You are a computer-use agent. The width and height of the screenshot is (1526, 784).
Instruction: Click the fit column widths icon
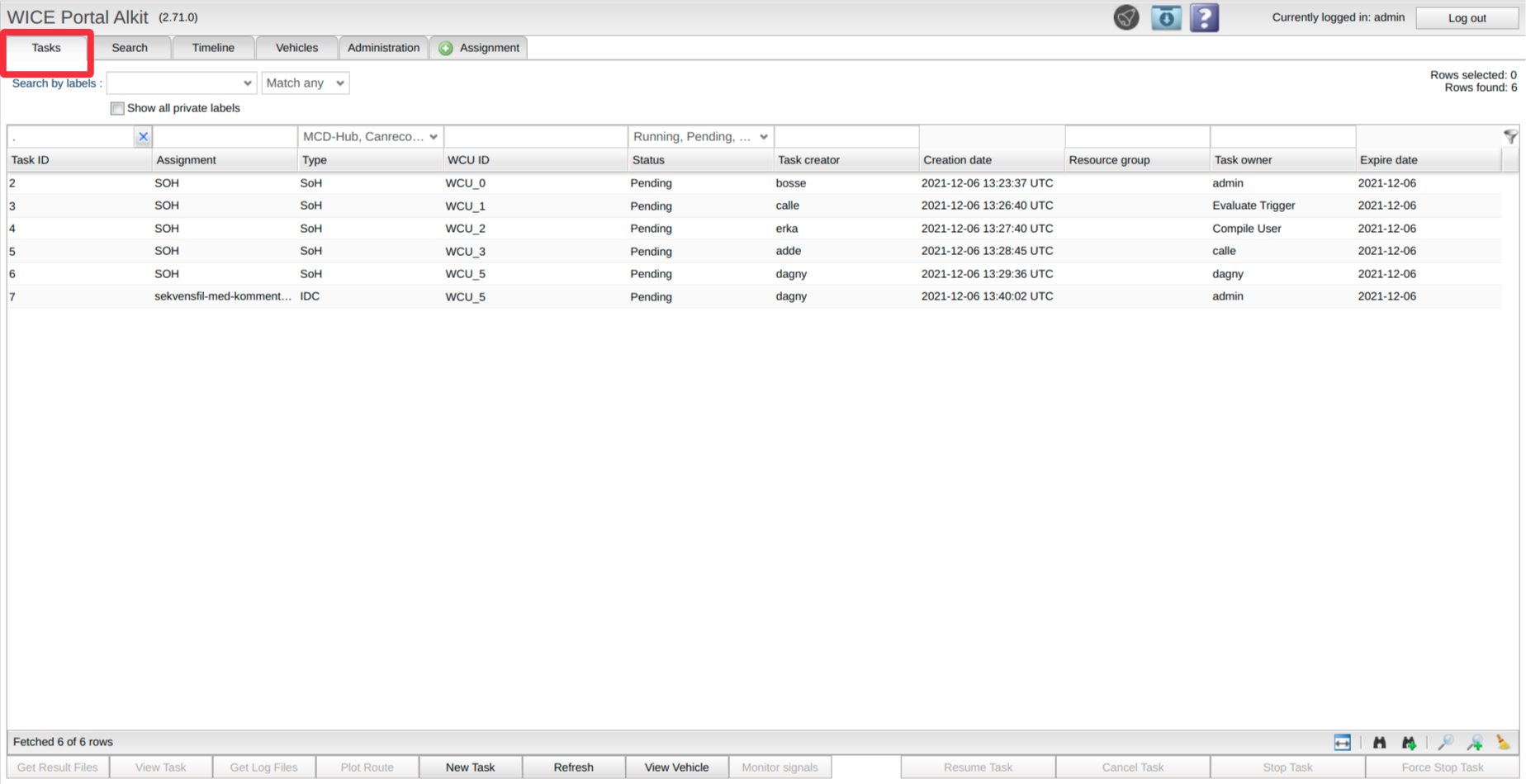tap(1342, 743)
